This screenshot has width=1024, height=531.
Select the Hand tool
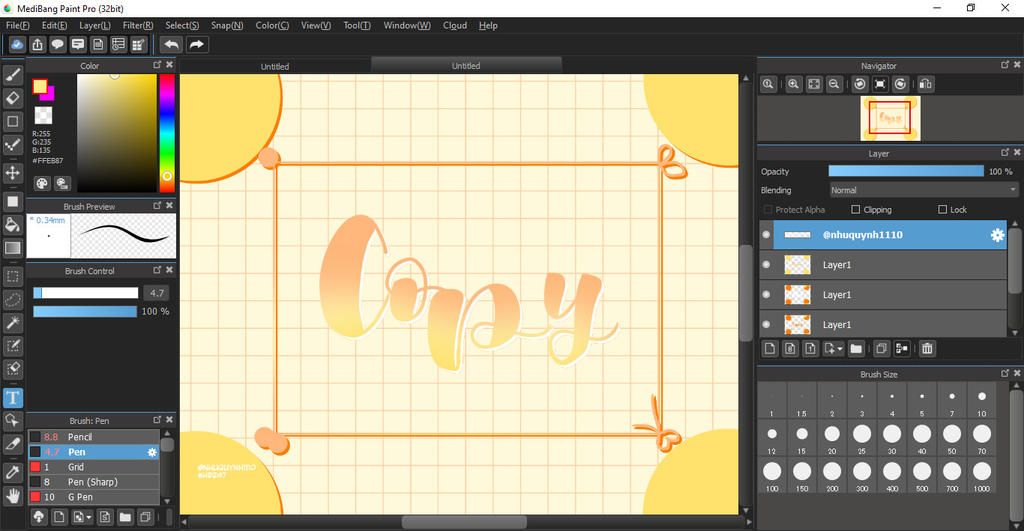click(x=12, y=496)
